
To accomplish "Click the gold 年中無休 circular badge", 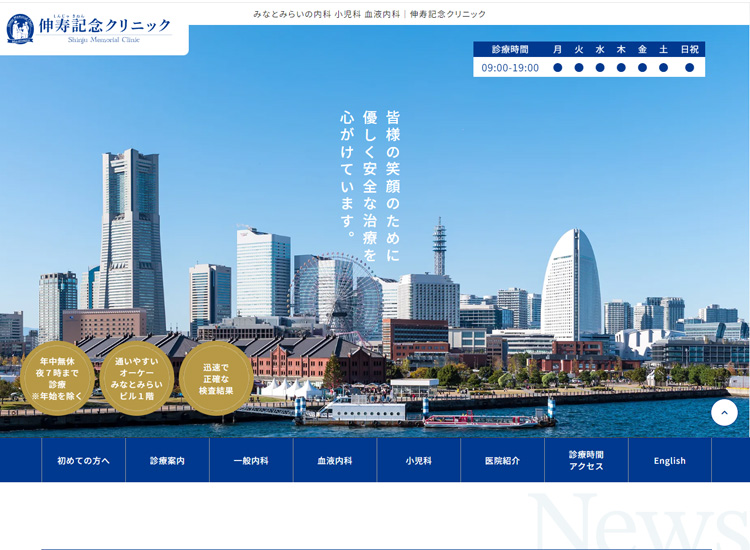I will [x=58, y=378].
